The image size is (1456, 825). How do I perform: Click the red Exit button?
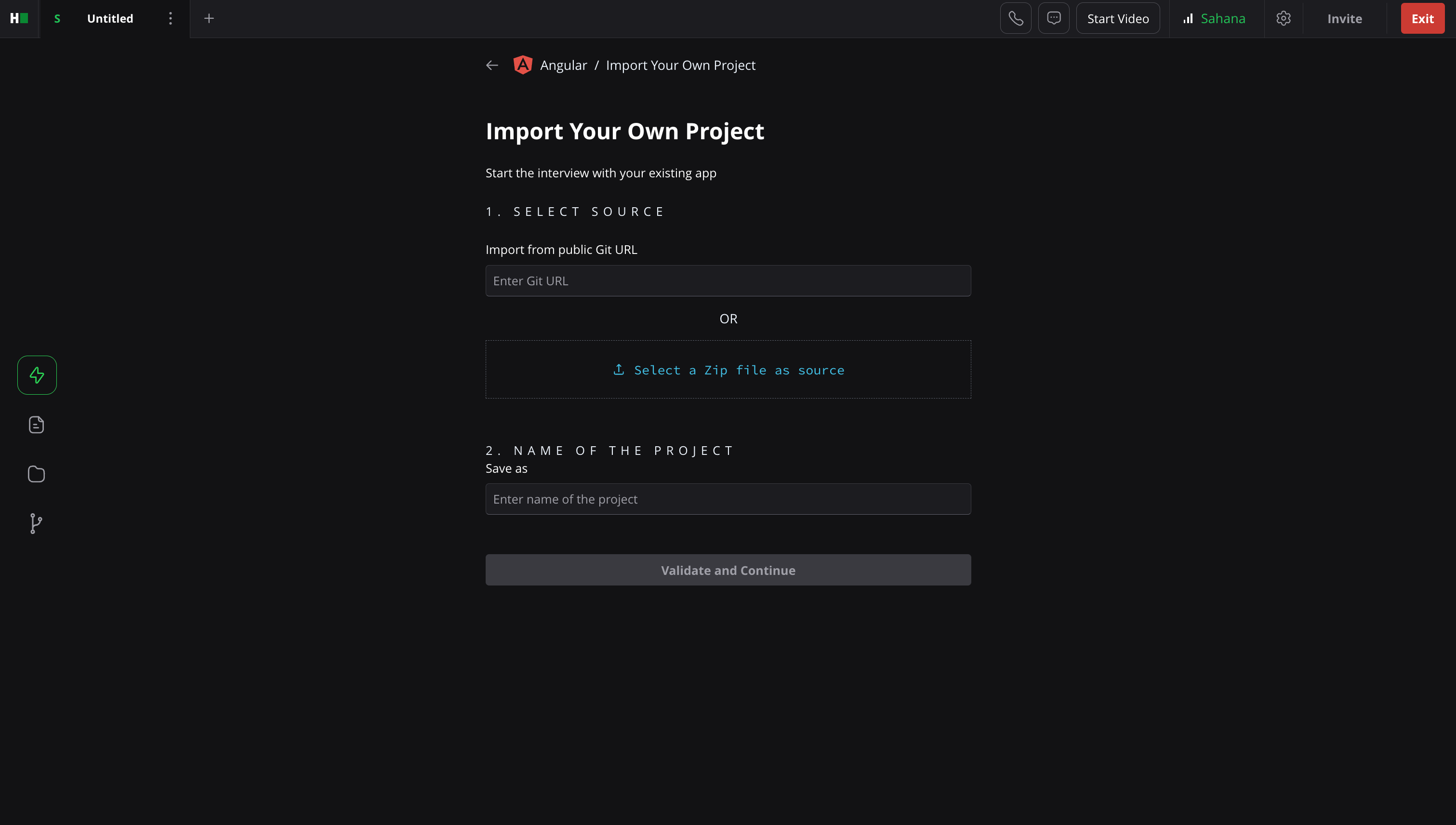tap(1422, 18)
